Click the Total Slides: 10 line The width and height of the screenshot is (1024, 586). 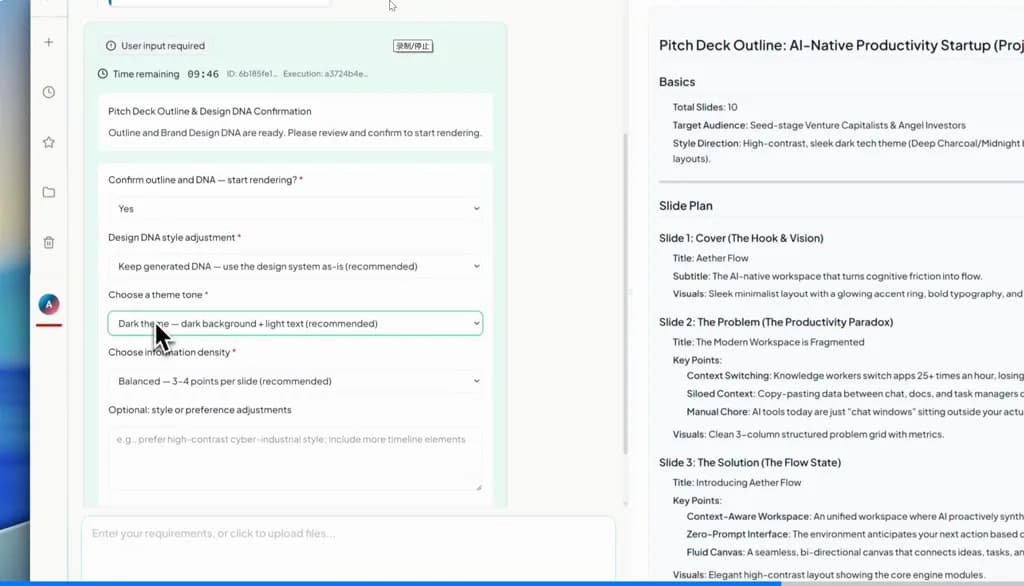pos(705,107)
